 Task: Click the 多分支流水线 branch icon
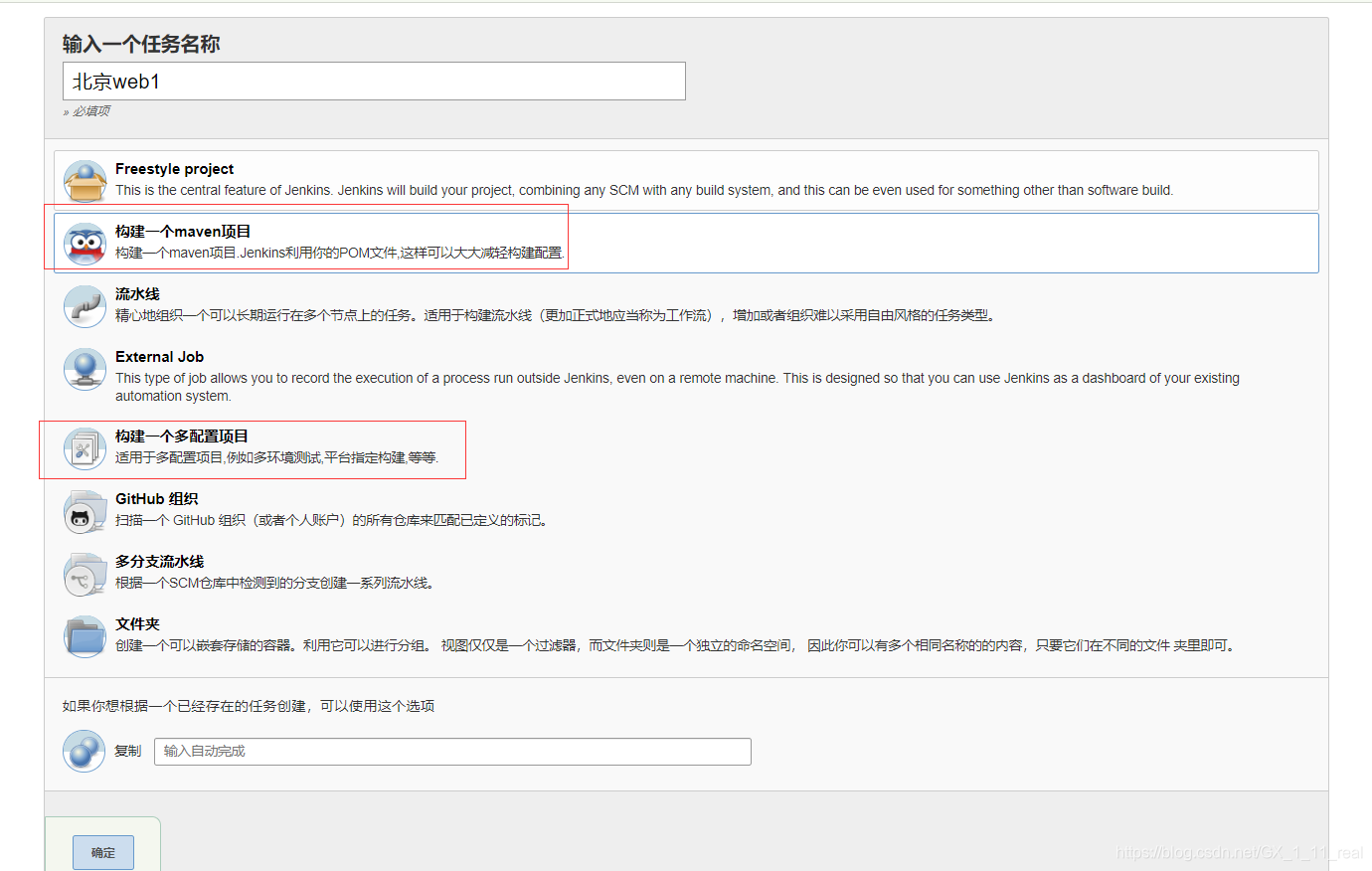pyautogui.click(x=85, y=574)
